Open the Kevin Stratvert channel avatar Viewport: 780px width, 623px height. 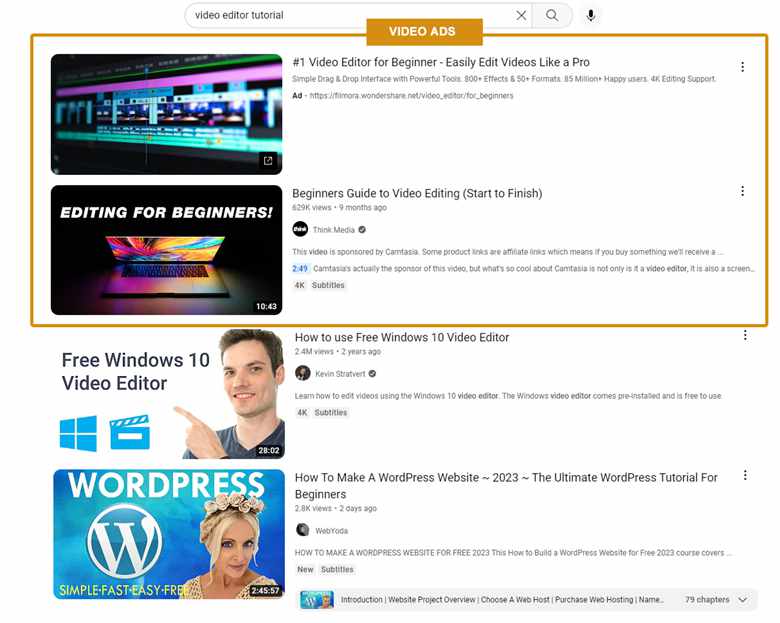tap(302, 373)
